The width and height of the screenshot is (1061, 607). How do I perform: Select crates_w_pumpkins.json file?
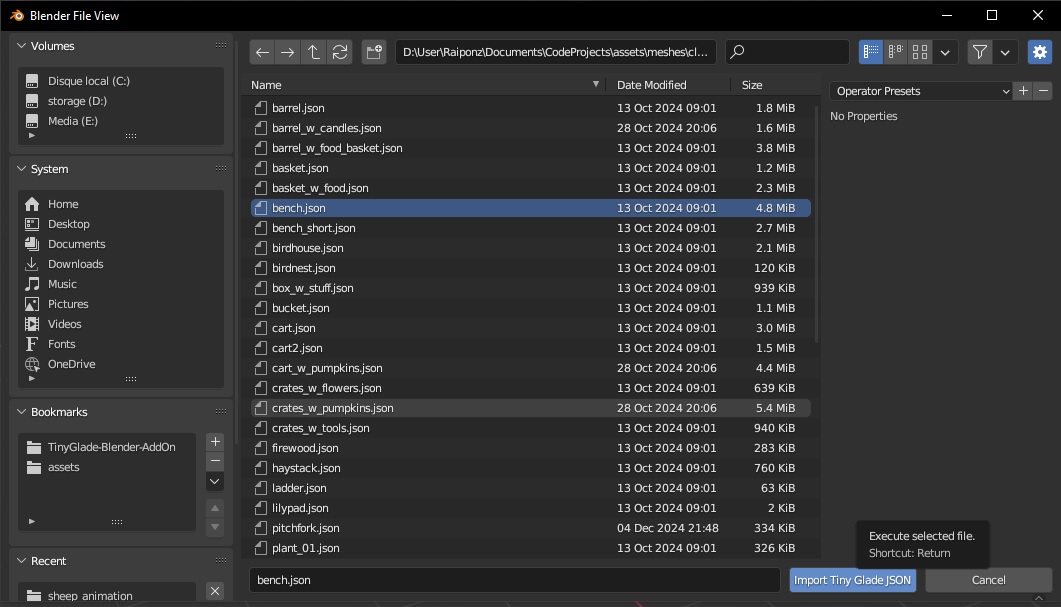tap(530, 408)
